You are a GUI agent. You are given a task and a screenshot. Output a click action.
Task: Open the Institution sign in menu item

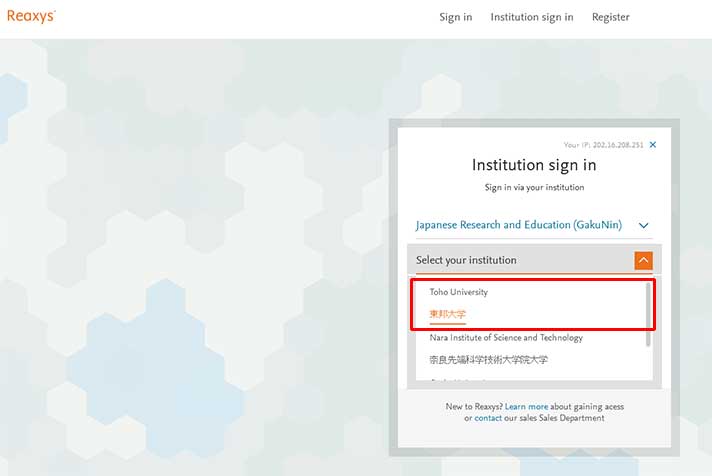click(x=532, y=17)
